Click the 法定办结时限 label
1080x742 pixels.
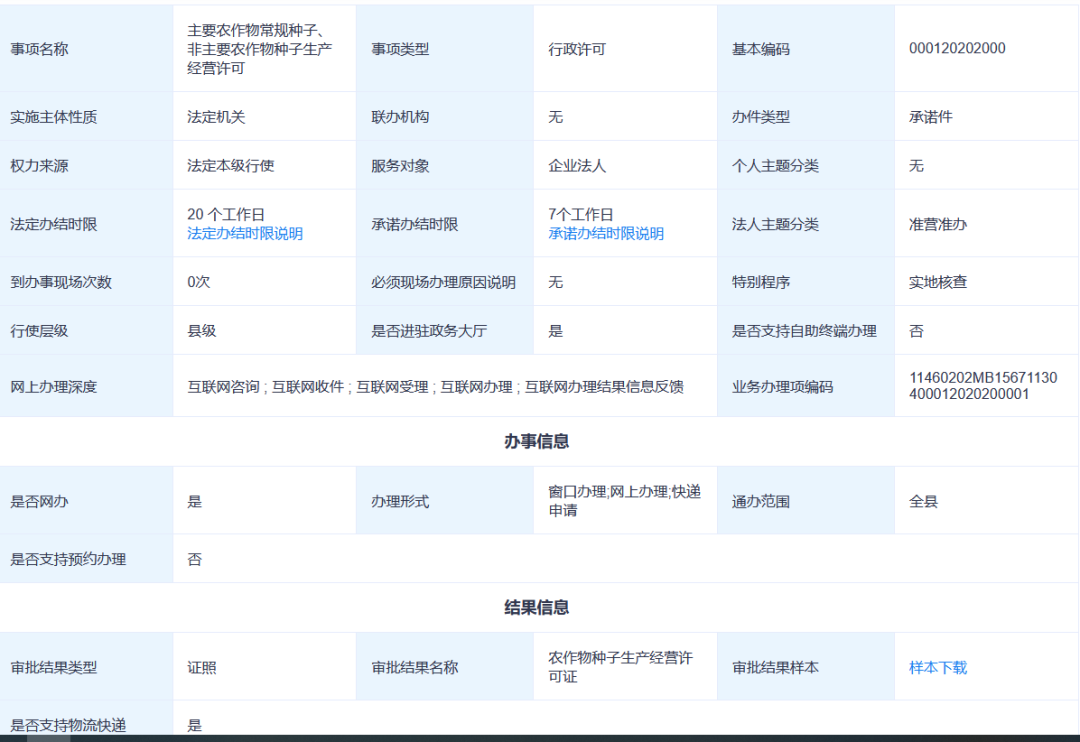pyautogui.click(x=54, y=225)
